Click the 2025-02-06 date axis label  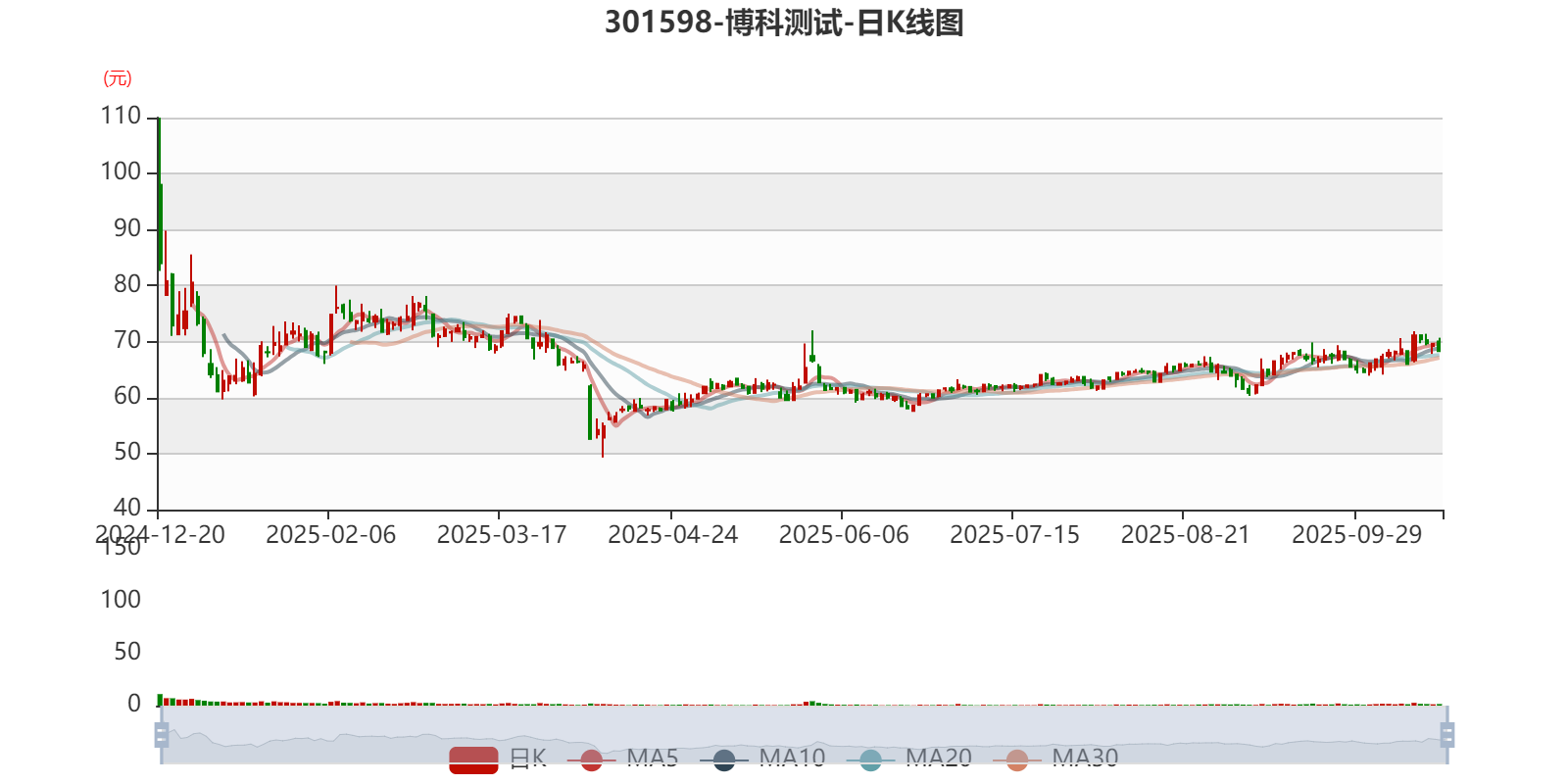331,534
